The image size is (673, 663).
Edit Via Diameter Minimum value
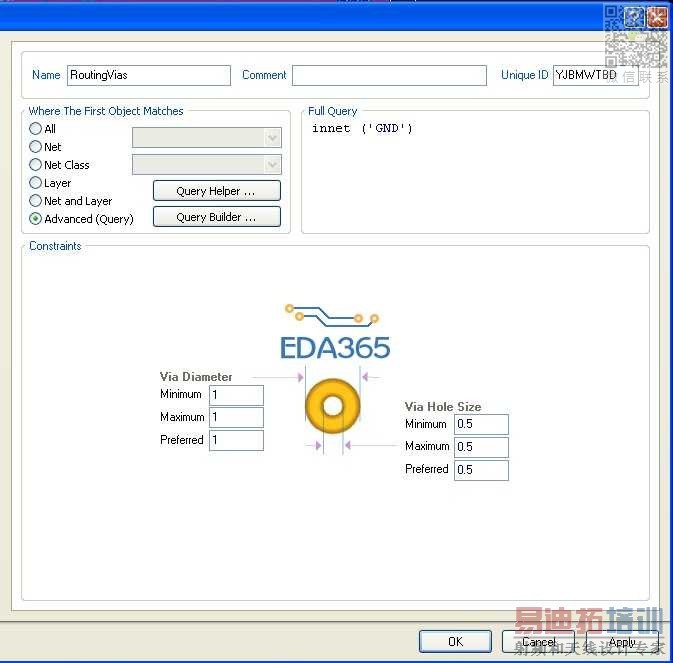236,395
